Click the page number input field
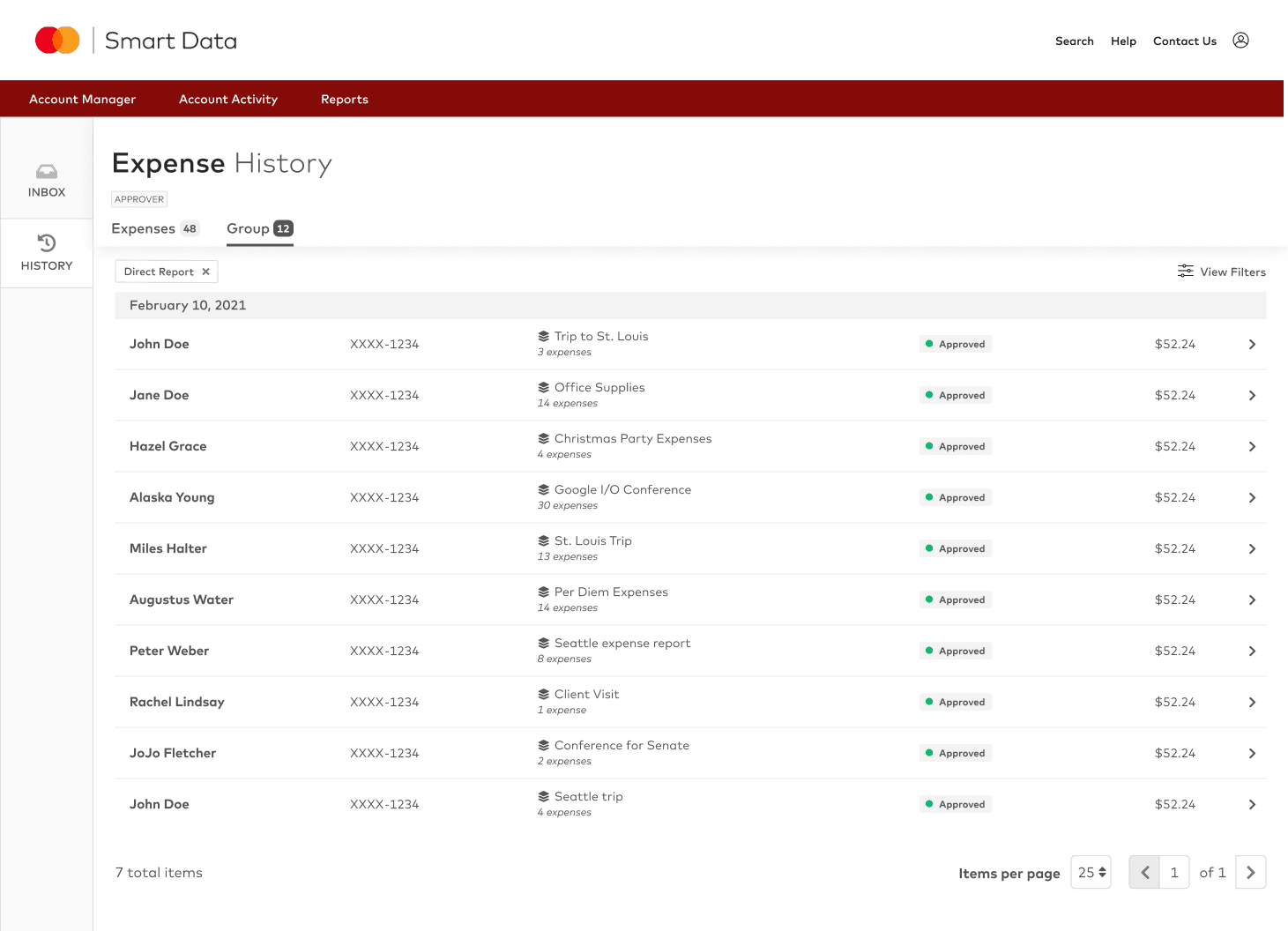 coord(1174,872)
